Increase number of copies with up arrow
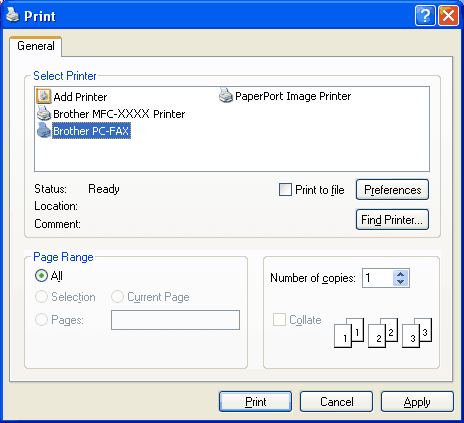This screenshot has width=464, height=423. coord(401,274)
